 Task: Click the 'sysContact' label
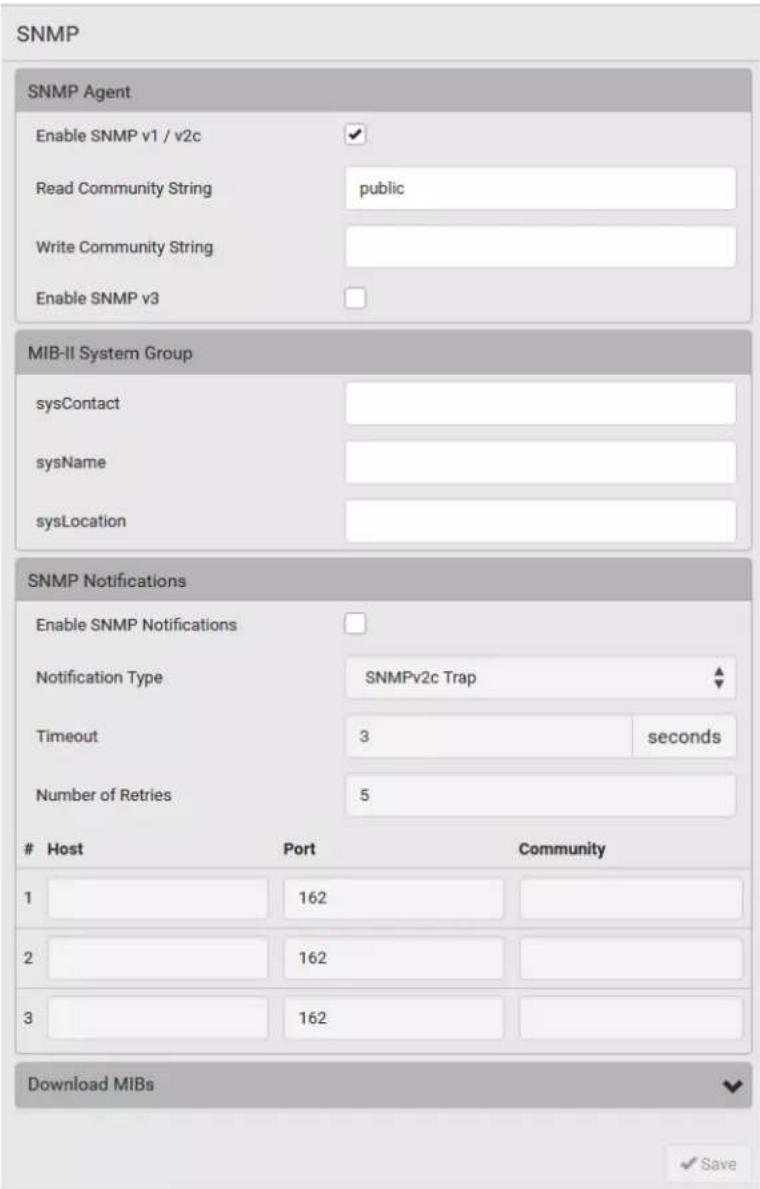click(x=77, y=403)
